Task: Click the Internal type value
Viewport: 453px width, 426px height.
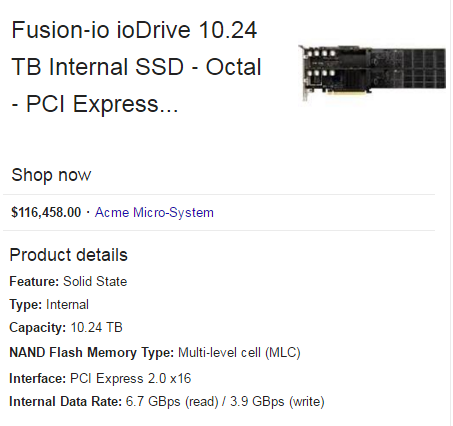Action: pyautogui.click(x=67, y=305)
